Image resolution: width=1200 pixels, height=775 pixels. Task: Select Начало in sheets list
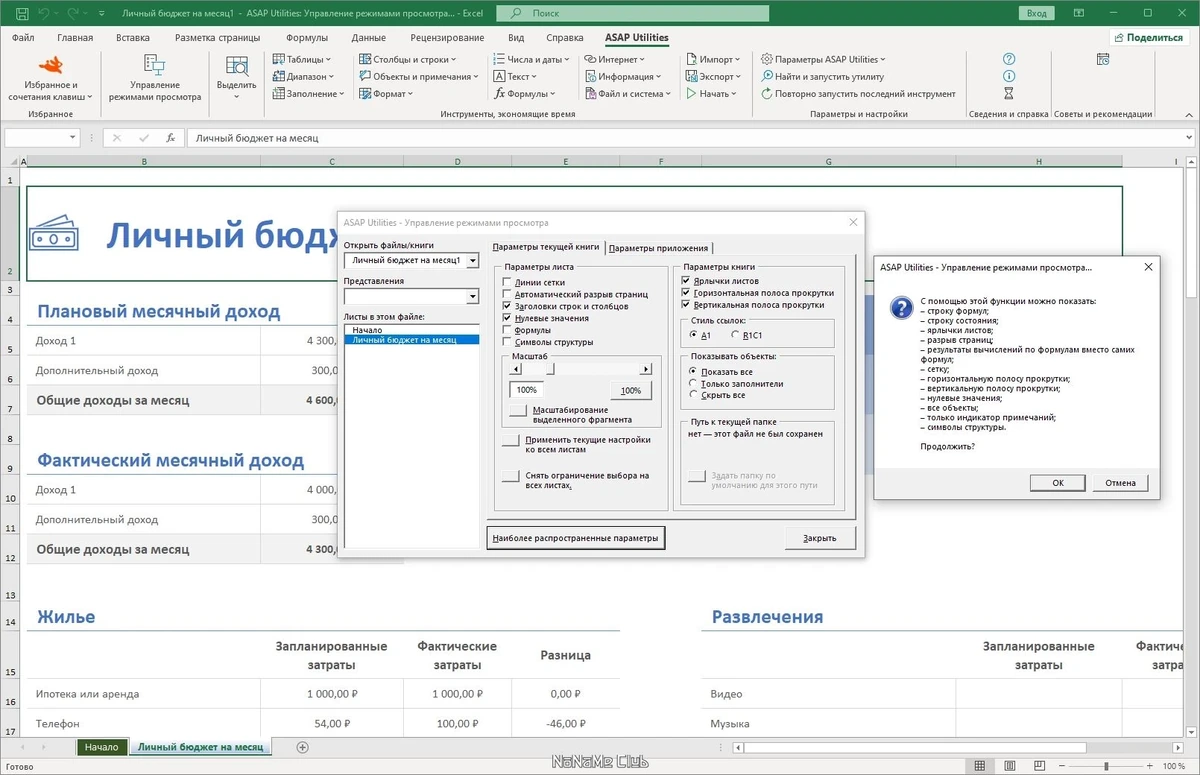tap(411, 329)
